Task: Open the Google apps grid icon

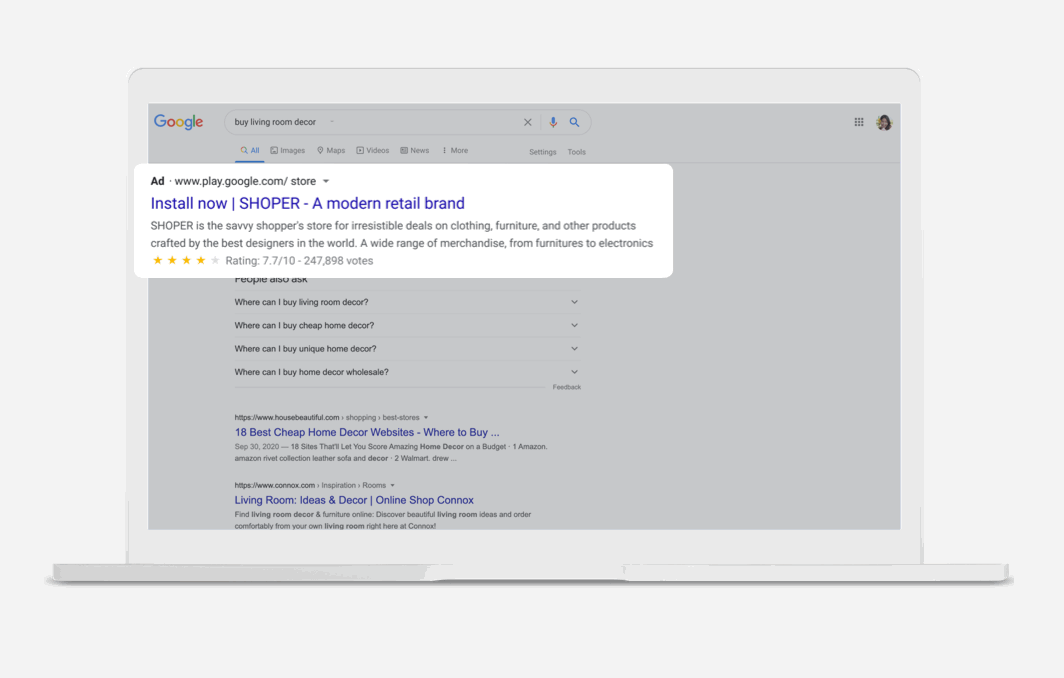Action: 858,122
